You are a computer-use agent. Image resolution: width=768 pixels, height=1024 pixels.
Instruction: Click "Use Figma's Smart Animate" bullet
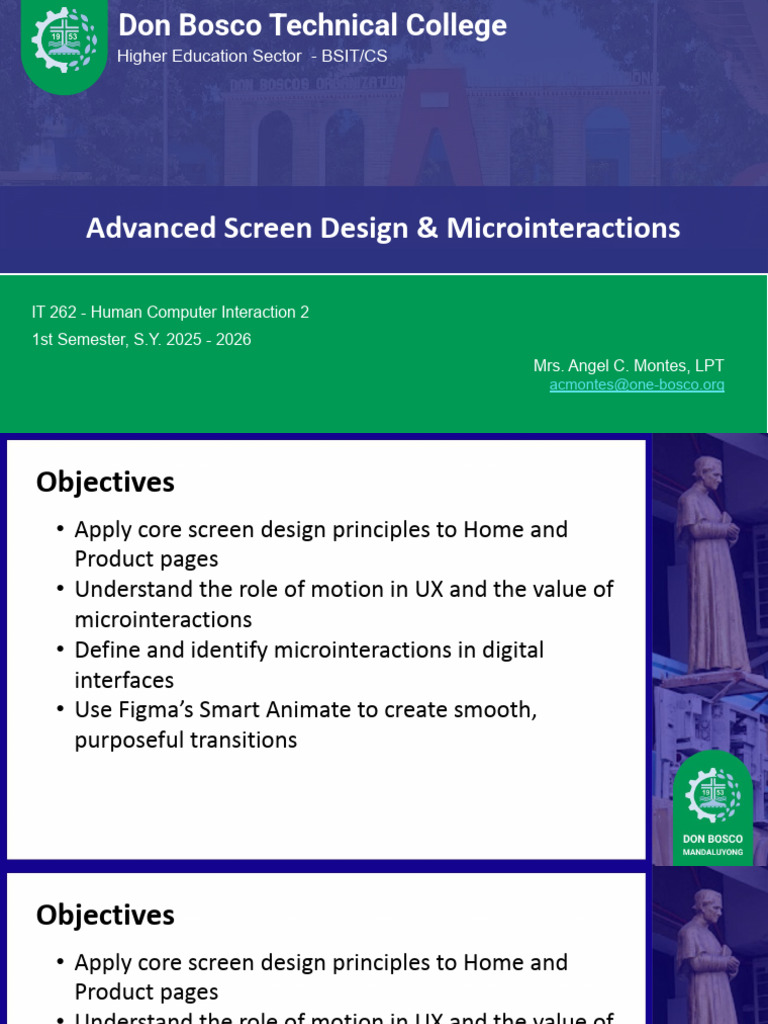pos(297,725)
